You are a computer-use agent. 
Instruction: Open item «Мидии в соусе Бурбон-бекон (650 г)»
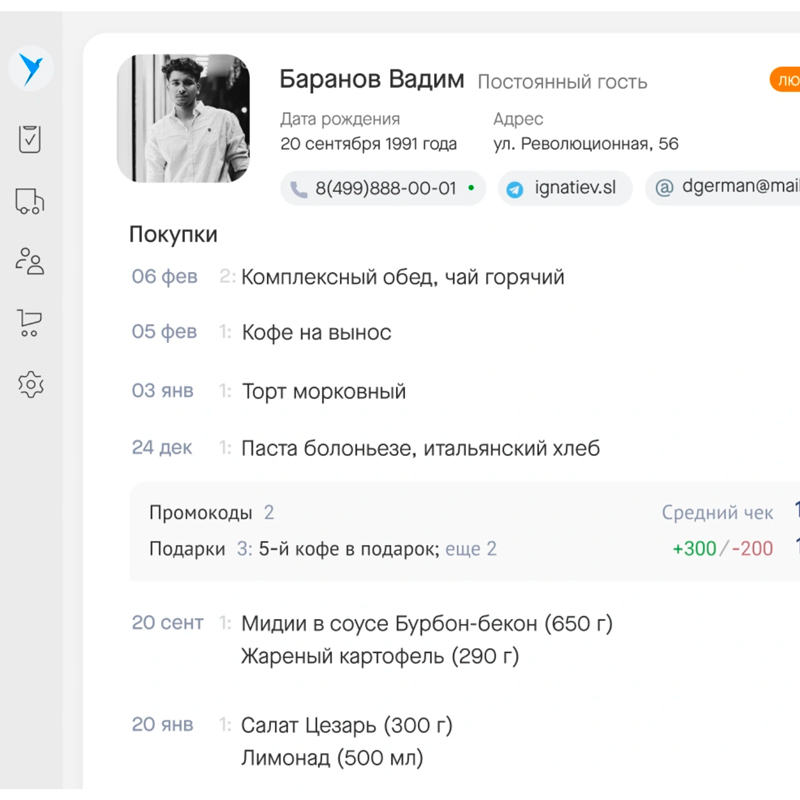pyautogui.click(x=427, y=623)
